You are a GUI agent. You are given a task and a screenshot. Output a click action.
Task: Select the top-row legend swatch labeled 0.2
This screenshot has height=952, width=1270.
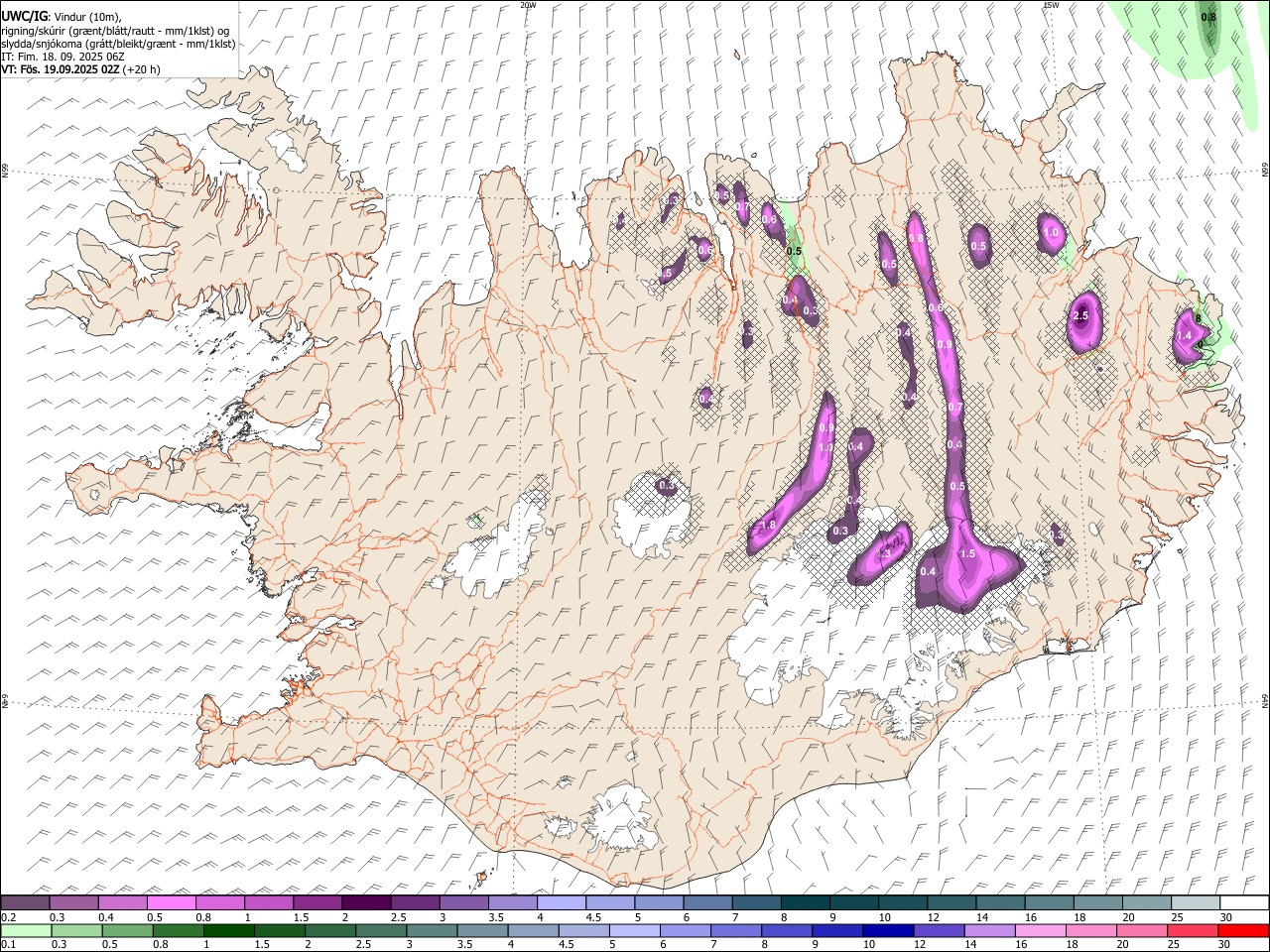[25, 903]
